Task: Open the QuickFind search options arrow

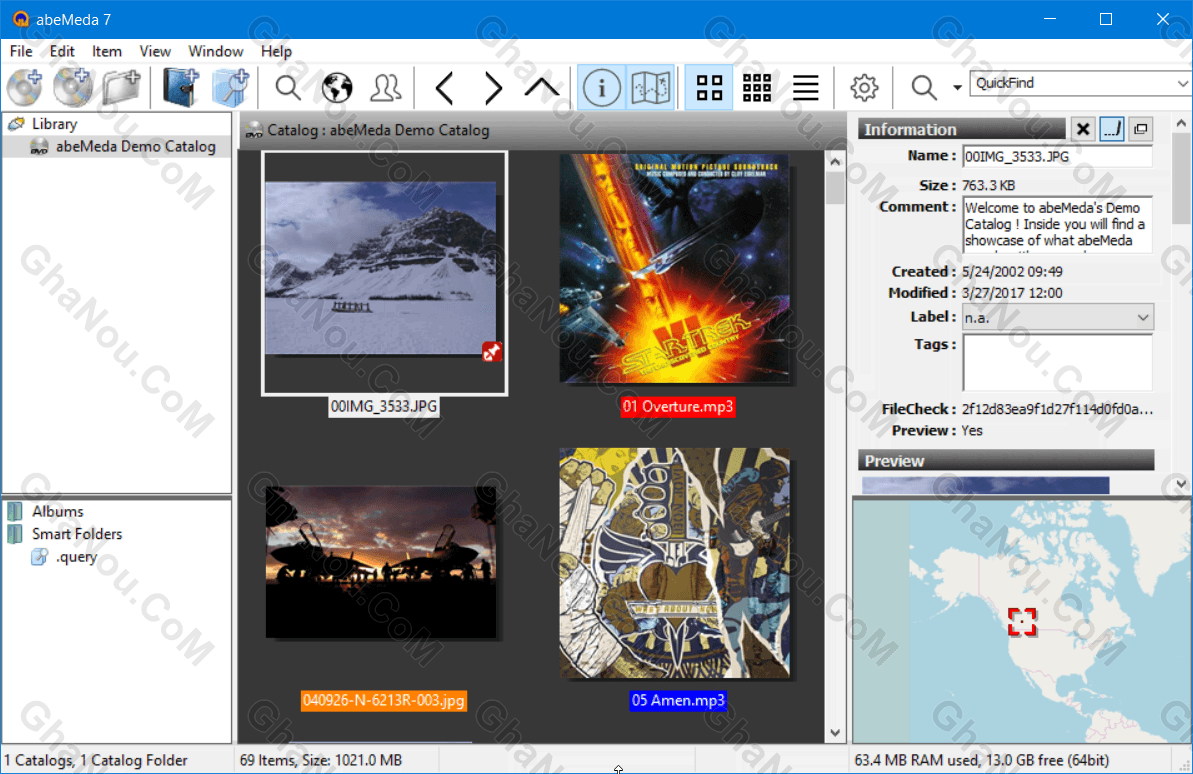Action: (x=957, y=88)
